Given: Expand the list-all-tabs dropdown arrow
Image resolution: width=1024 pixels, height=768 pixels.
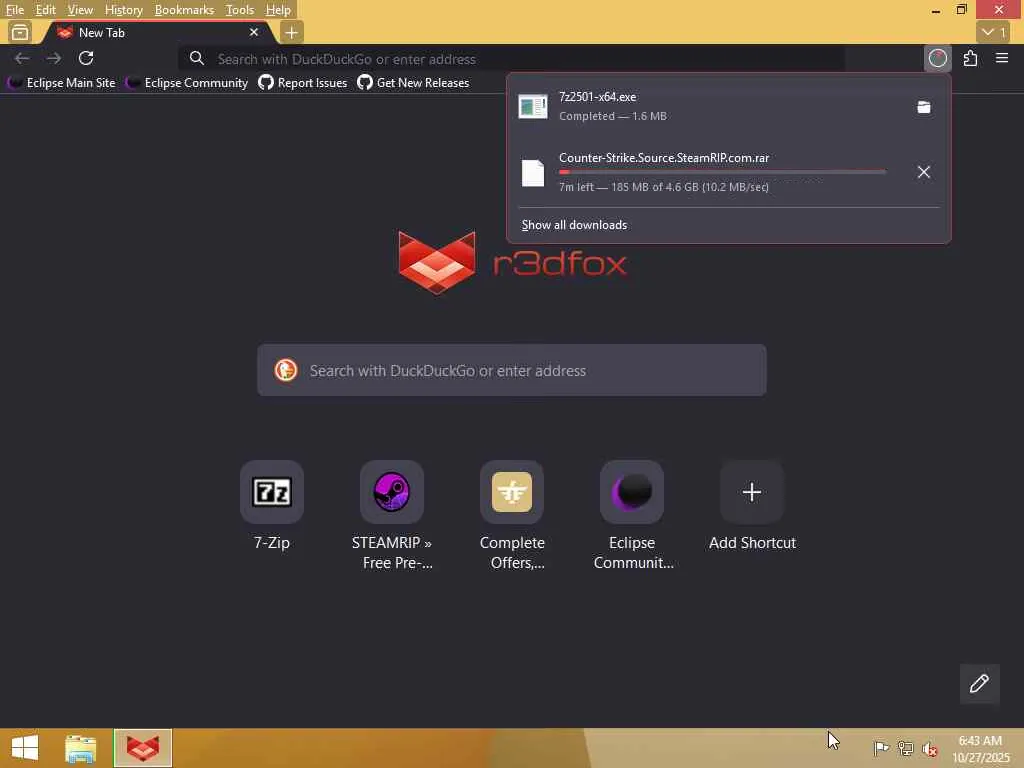Looking at the screenshot, I should pos(993,32).
